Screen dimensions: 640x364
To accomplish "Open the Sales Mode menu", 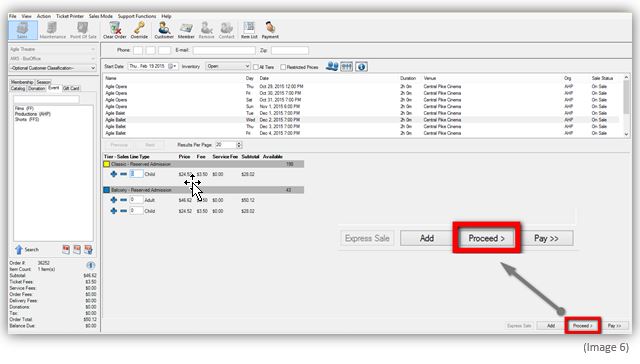I will click(x=100, y=16).
